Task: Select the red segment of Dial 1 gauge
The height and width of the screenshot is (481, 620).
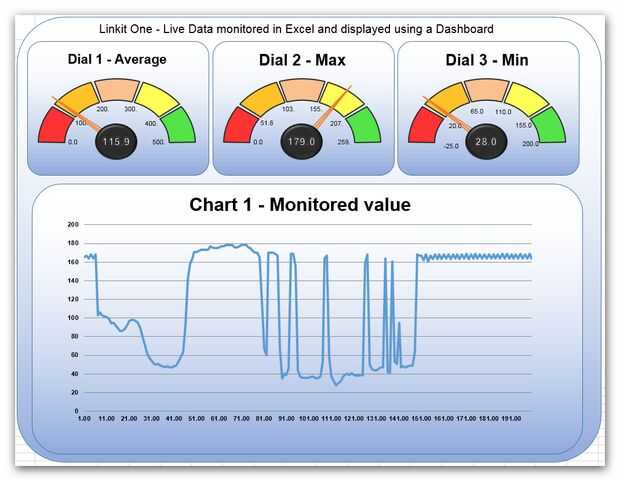Action: tap(55, 127)
